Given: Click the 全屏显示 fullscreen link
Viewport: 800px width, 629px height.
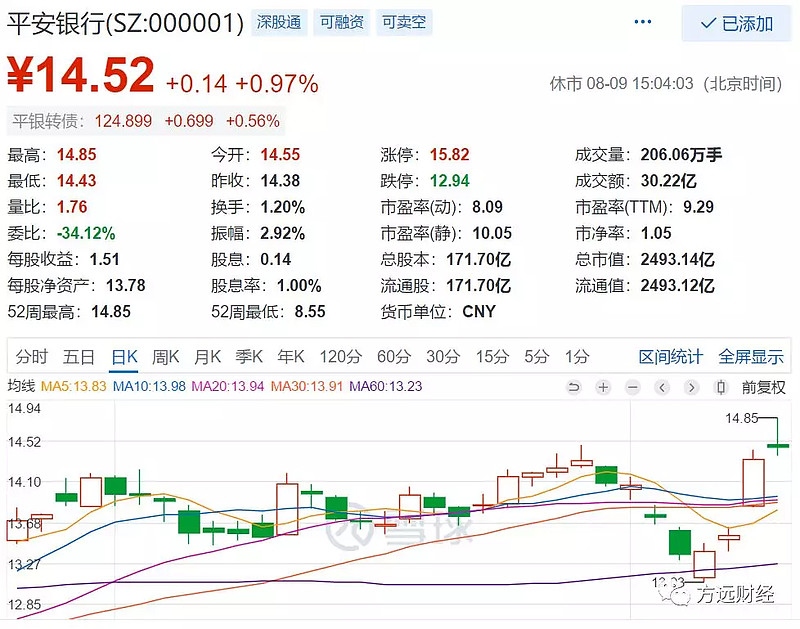Looking at the screenshot, I should pyautogui.click(x=751, y=356).
